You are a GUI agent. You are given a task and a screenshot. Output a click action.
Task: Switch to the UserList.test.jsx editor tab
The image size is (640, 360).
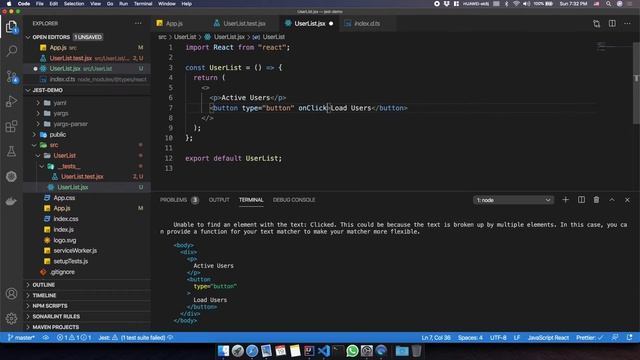244,24
